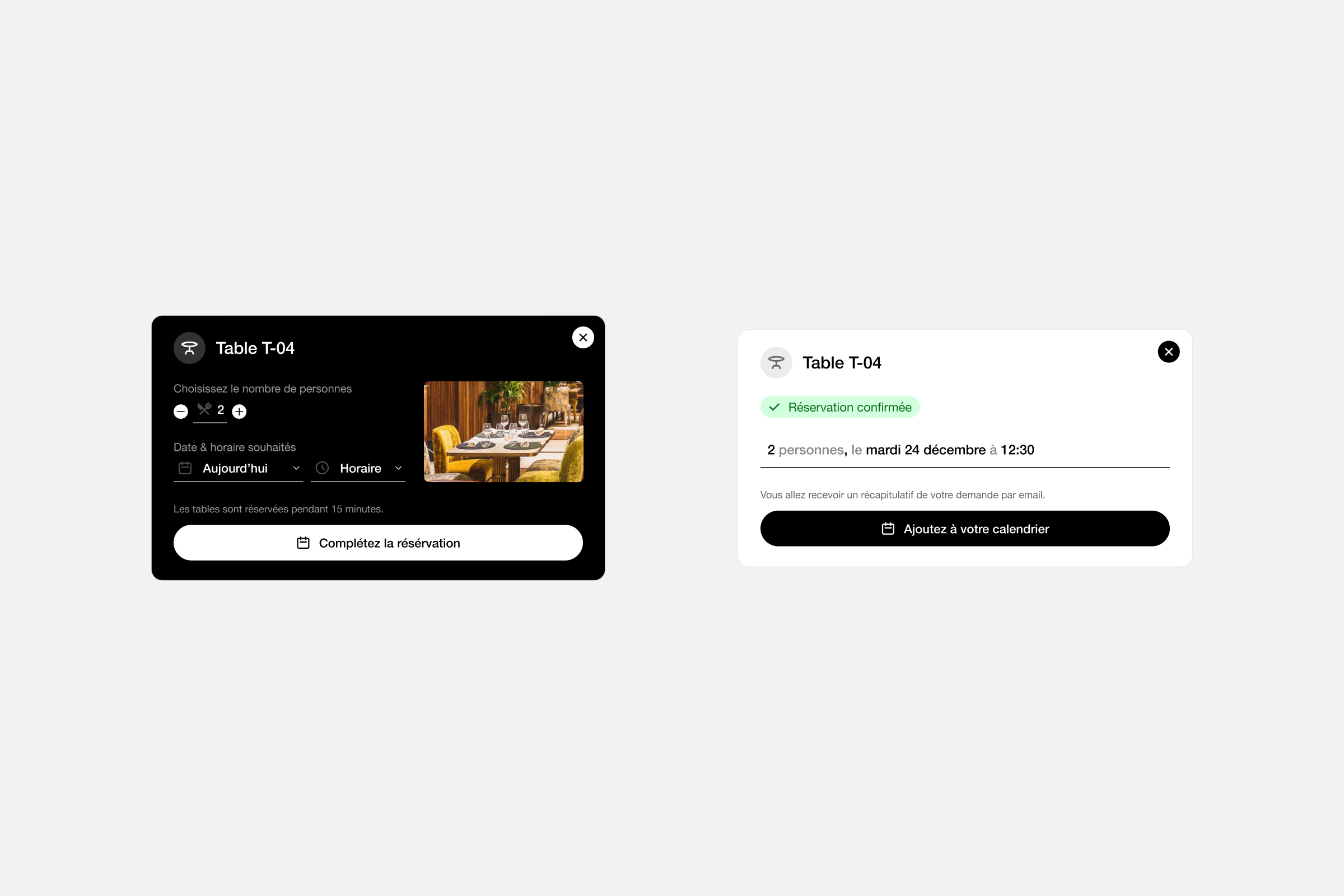The height and width of the screenshot is (896, 1344).
Task: Click the checkmark icon in the confirmation badge
Action: coord(774,407)
